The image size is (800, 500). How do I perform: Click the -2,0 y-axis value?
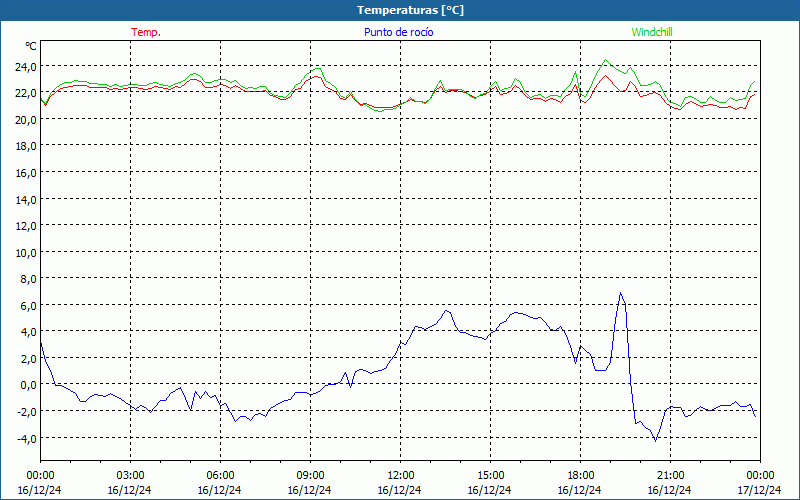tap(27, 412)
